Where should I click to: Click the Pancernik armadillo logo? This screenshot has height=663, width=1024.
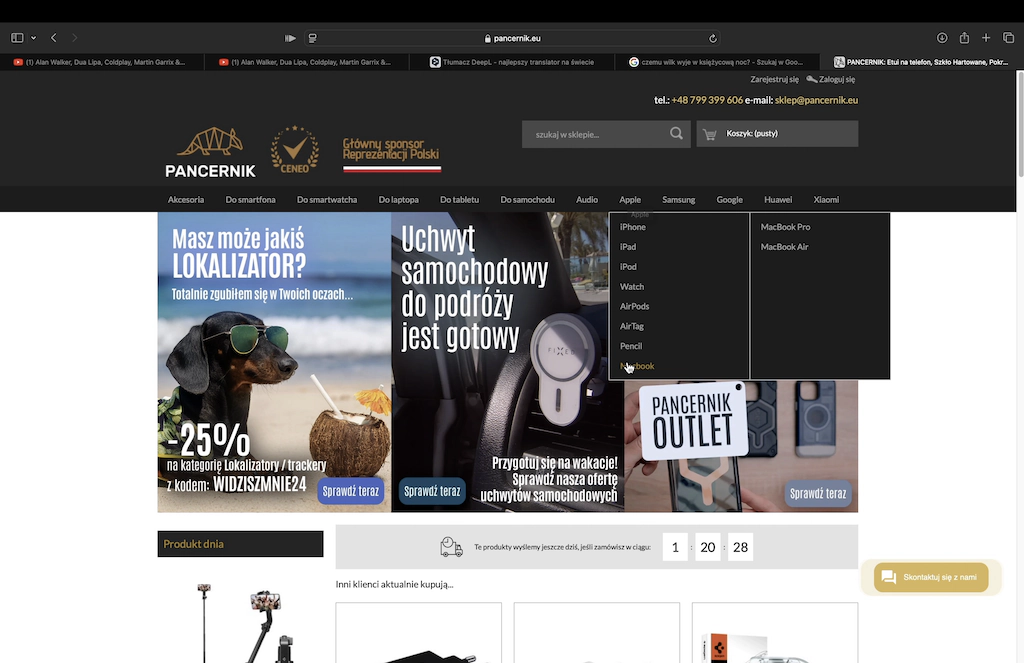(x=210, y=152)
